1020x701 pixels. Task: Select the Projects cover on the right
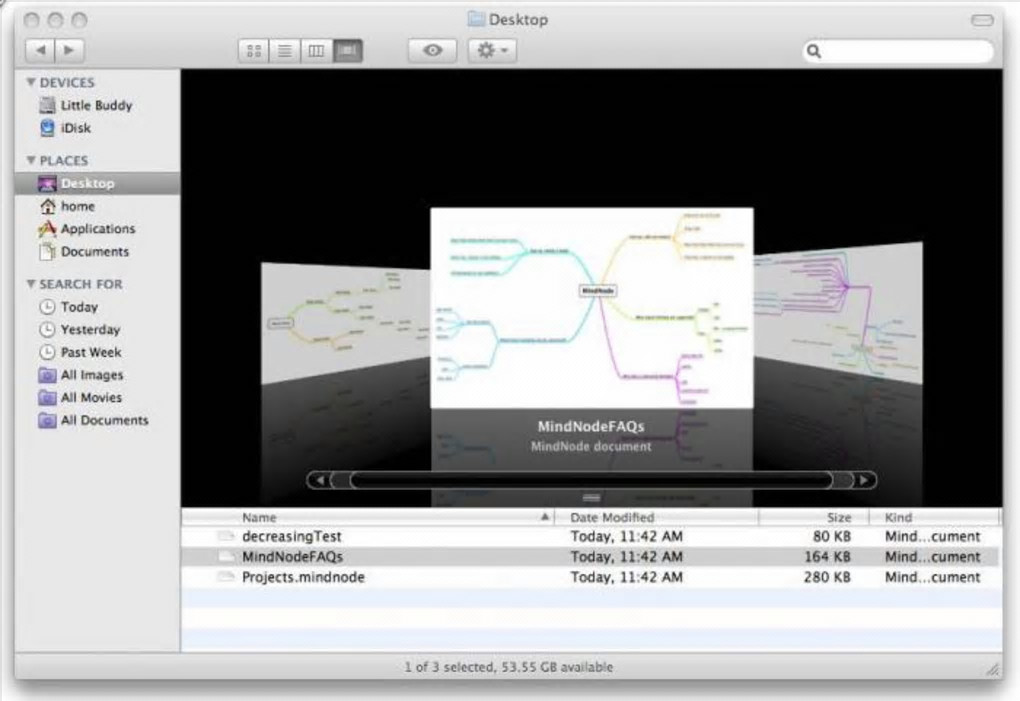click(x=838, y=313)
